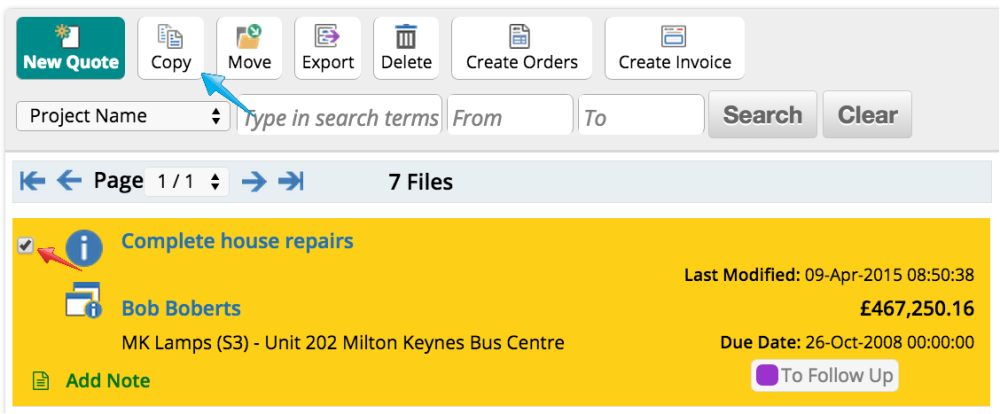Jump to the last page arrow

pos(291,182)
